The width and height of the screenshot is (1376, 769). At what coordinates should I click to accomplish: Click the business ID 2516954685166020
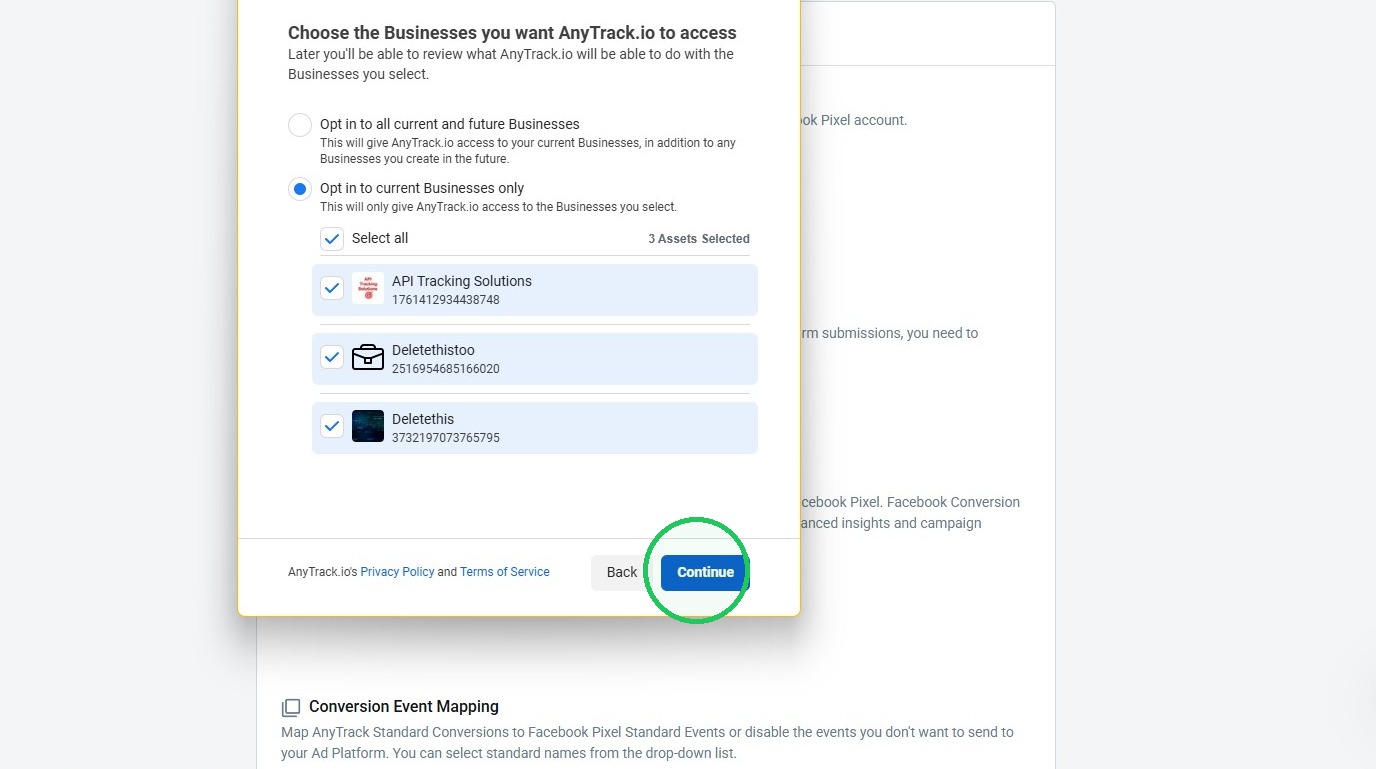(x=446, y=369)
